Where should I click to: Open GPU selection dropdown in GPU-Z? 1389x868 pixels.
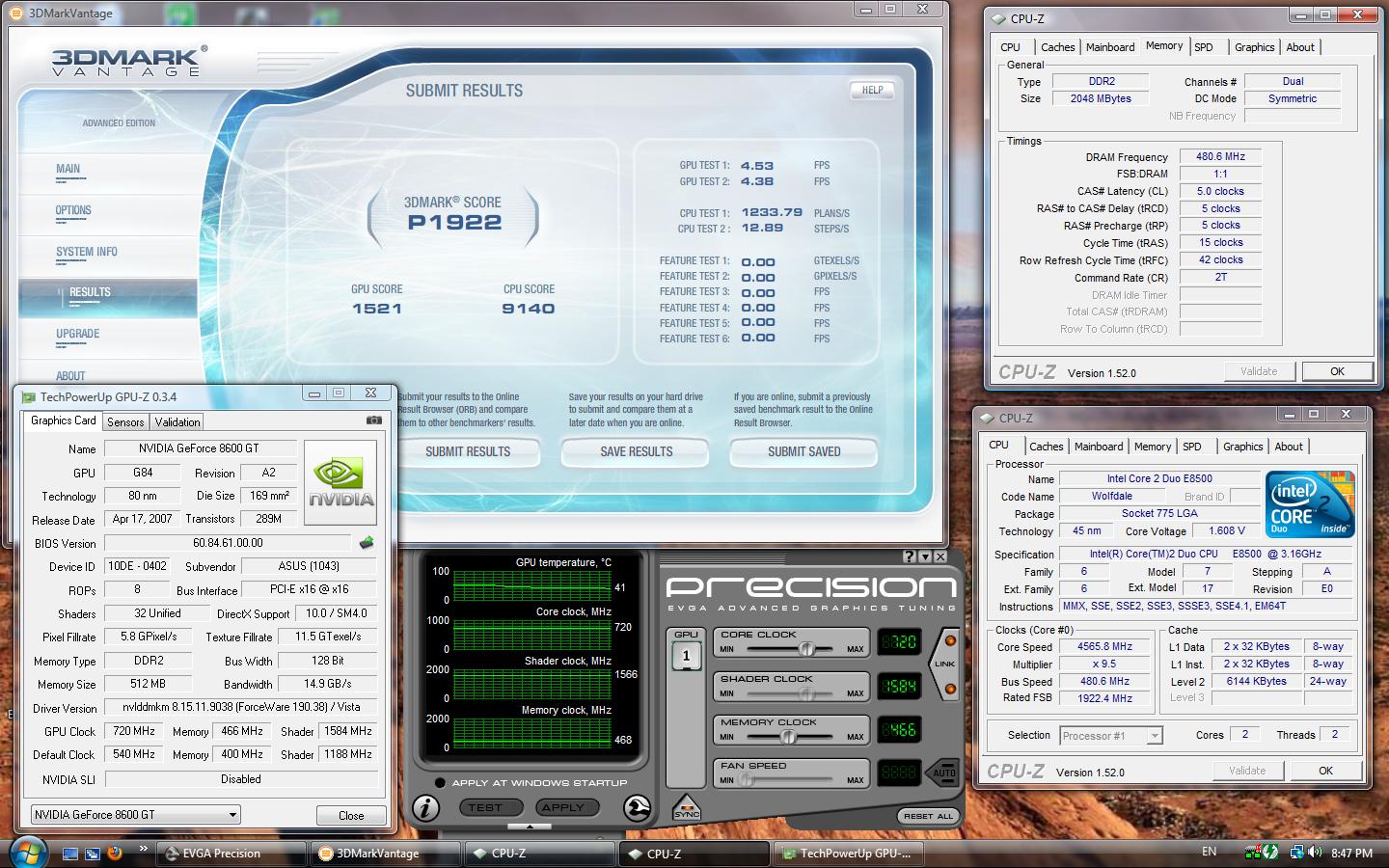tap(136, 815)
